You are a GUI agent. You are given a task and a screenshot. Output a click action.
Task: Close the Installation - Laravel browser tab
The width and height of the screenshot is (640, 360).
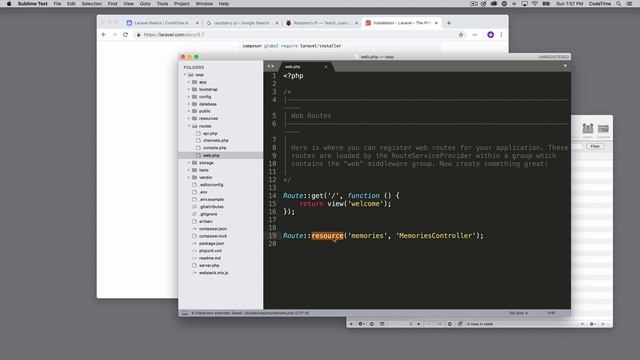[x=436, y=23]
